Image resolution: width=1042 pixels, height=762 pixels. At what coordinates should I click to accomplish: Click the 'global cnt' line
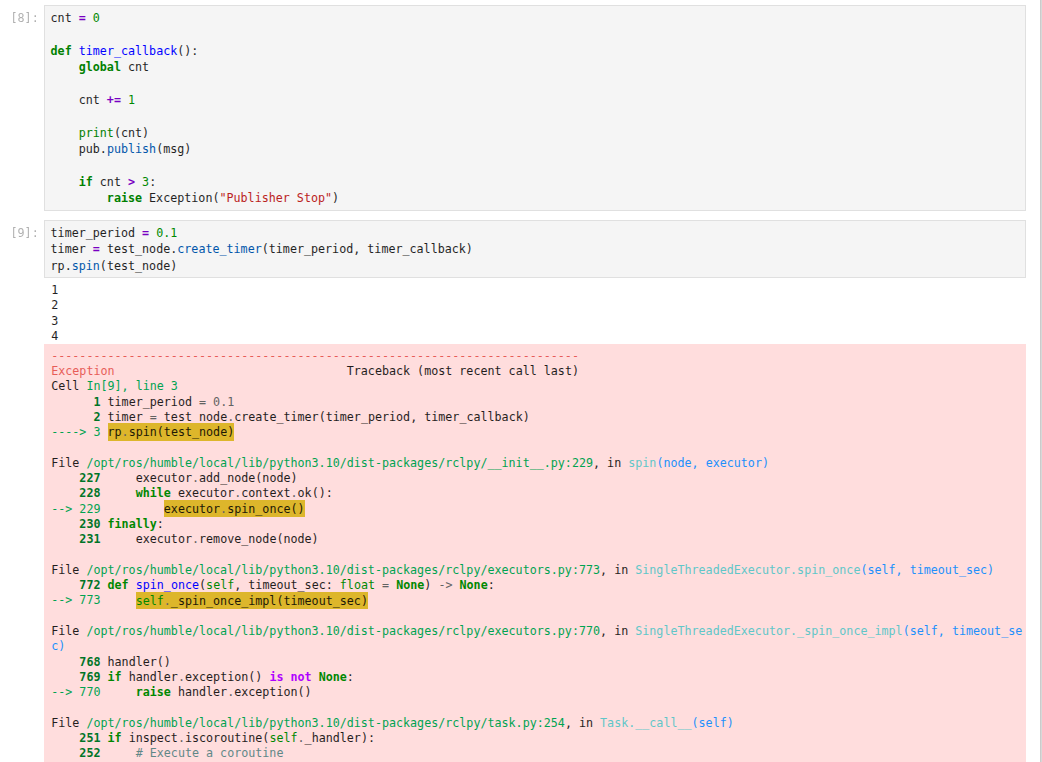coord(114,67)
